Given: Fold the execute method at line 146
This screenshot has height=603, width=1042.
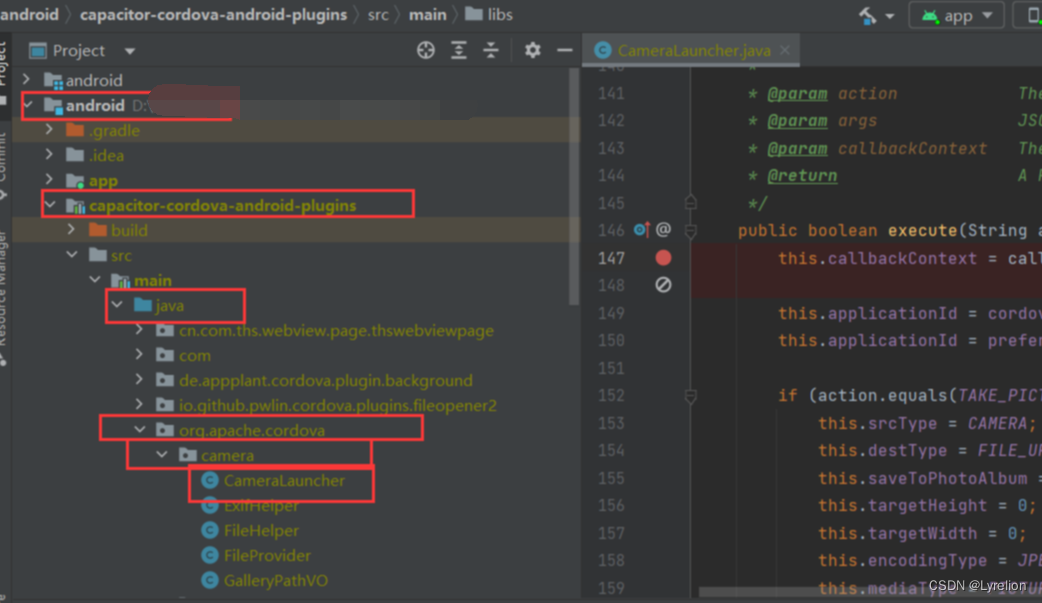Looking at the screenshot, I should tap(690, 231).
